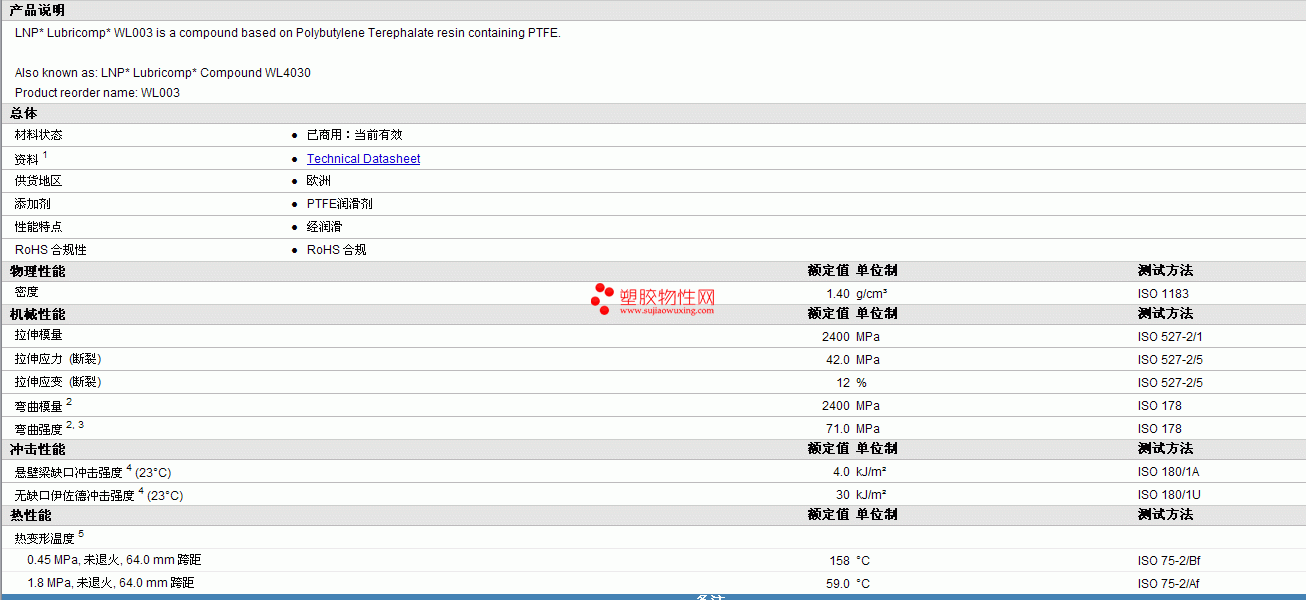Click the 物理性能 section header
1306x600 pixels.
point(38,271)
